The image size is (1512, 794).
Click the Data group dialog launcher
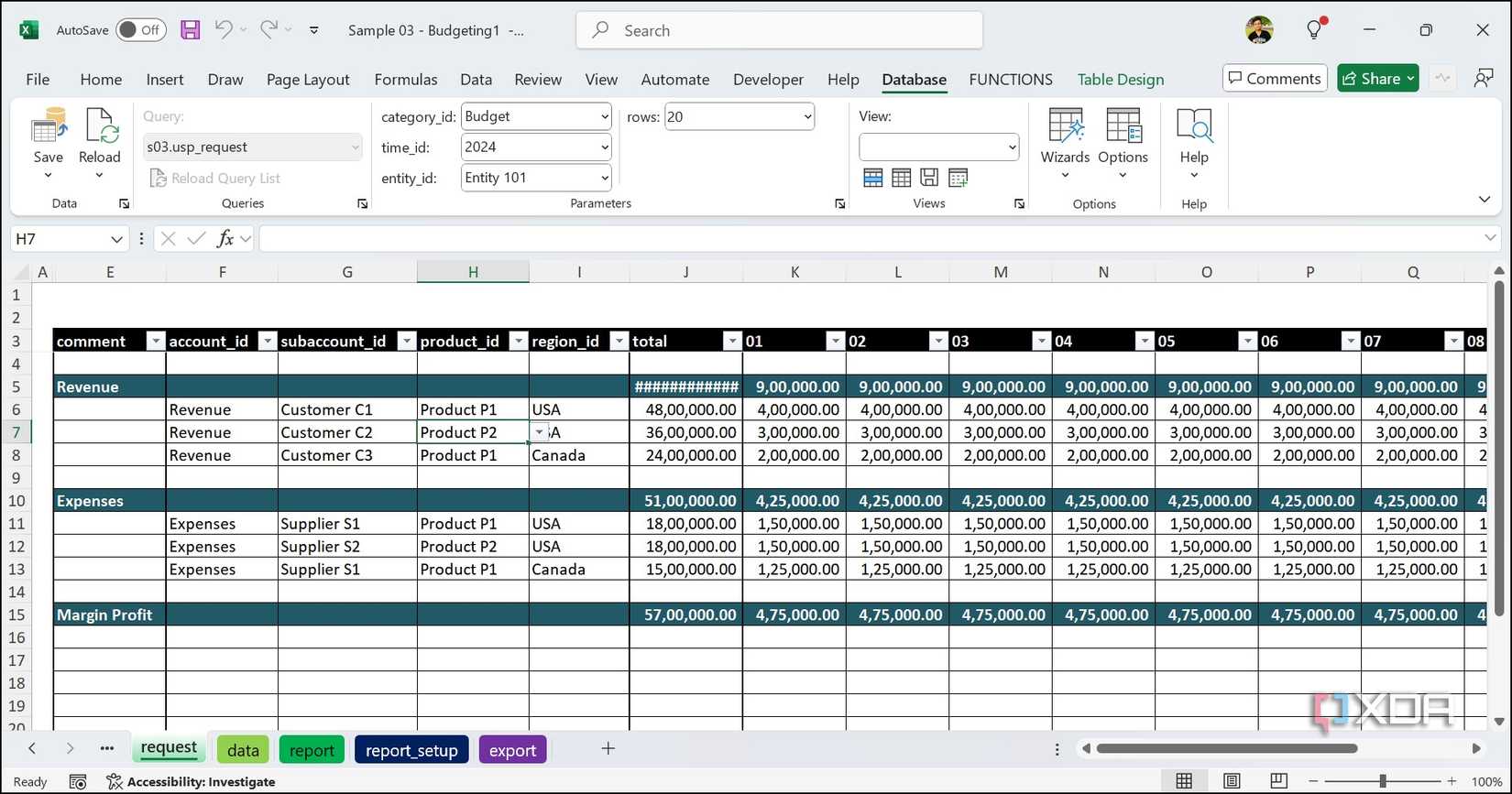click(124, 204)
